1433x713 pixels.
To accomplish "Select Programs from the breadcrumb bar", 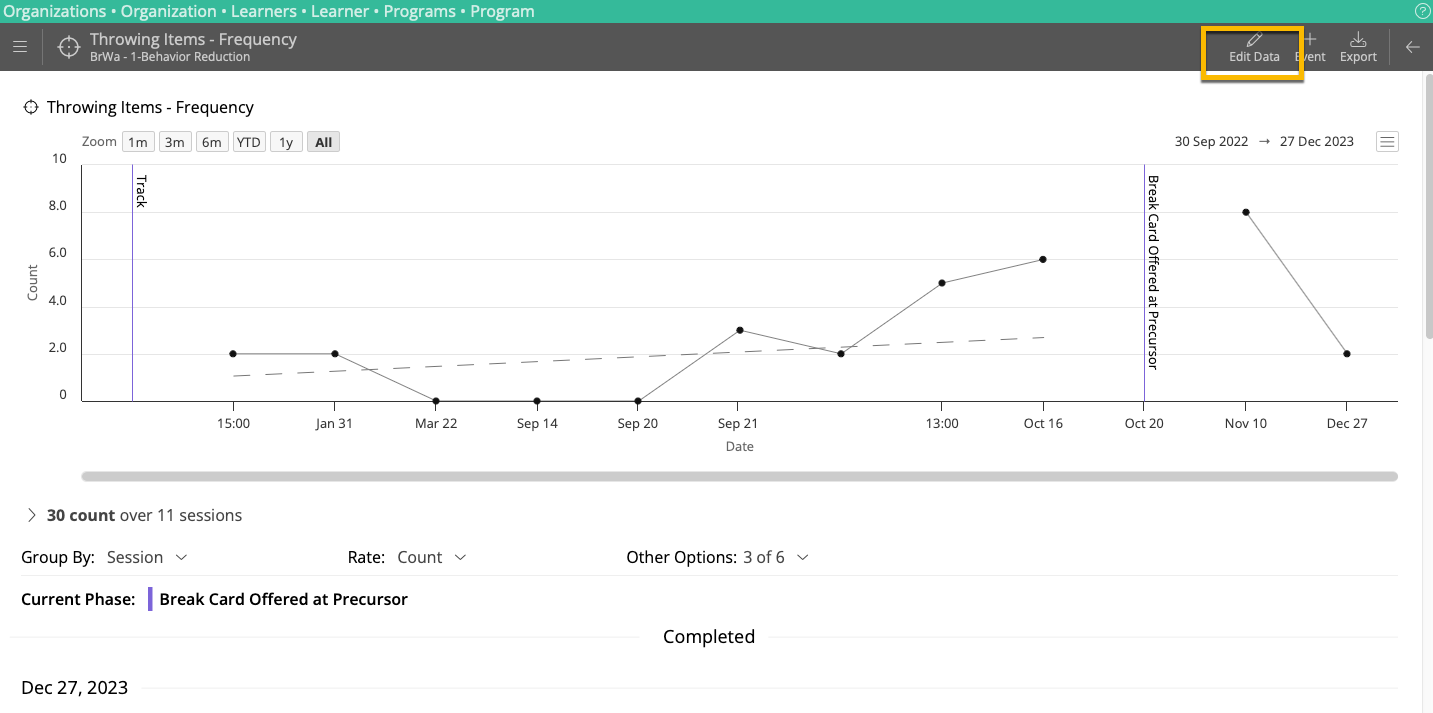I will (419, 11).
